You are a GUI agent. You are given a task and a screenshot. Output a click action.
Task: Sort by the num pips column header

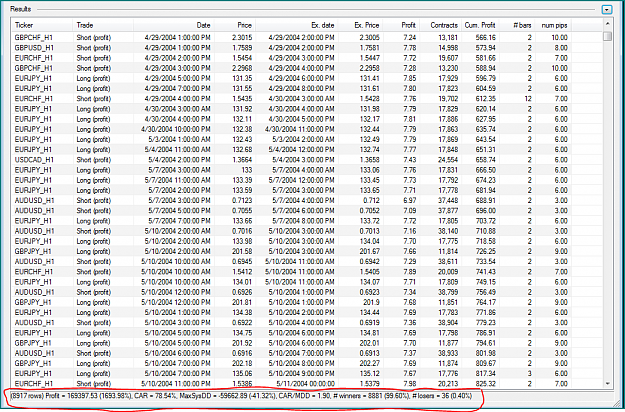coord(554,25)
